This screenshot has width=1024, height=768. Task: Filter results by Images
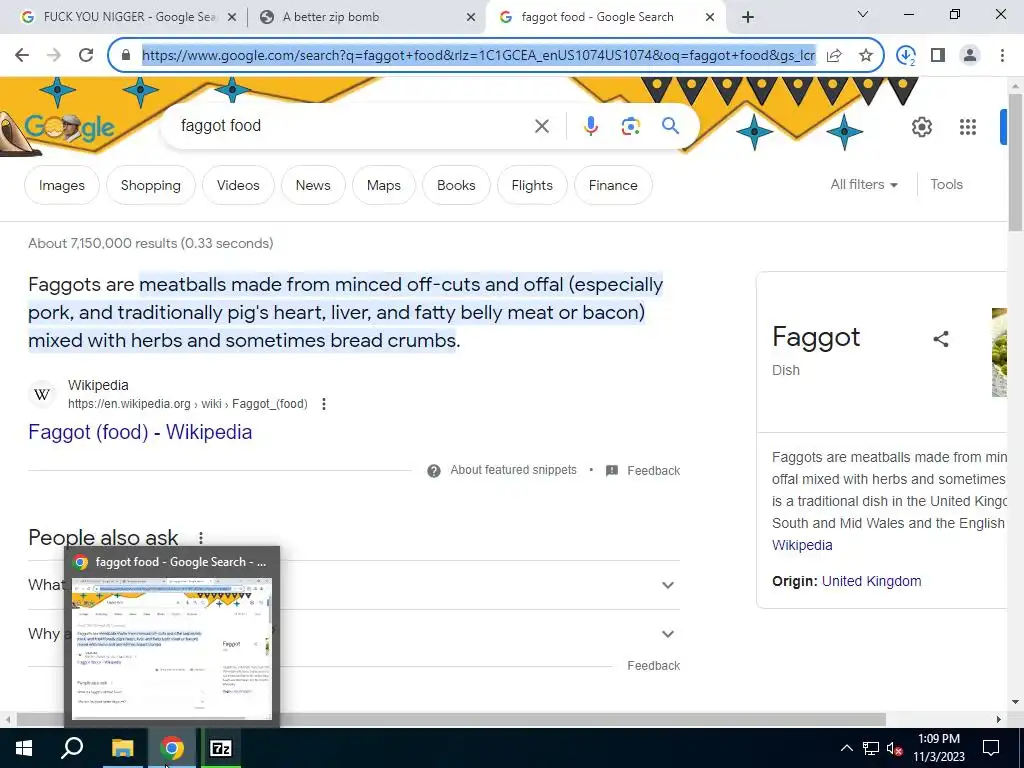(x=61, y=185)
